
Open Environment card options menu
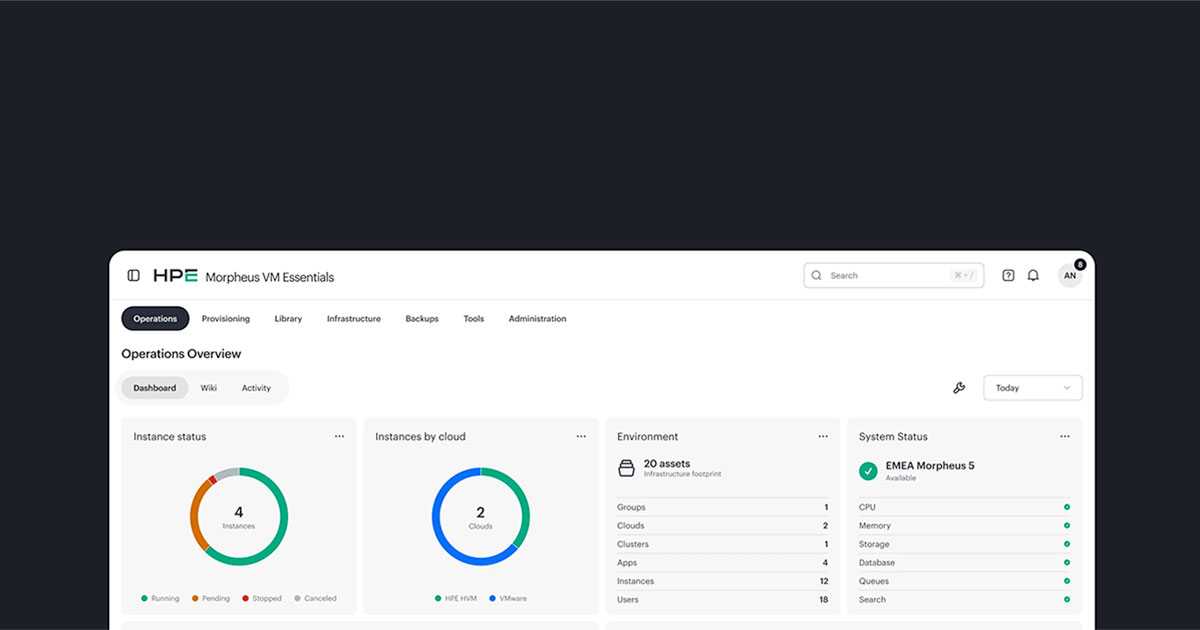coord(823,437)
